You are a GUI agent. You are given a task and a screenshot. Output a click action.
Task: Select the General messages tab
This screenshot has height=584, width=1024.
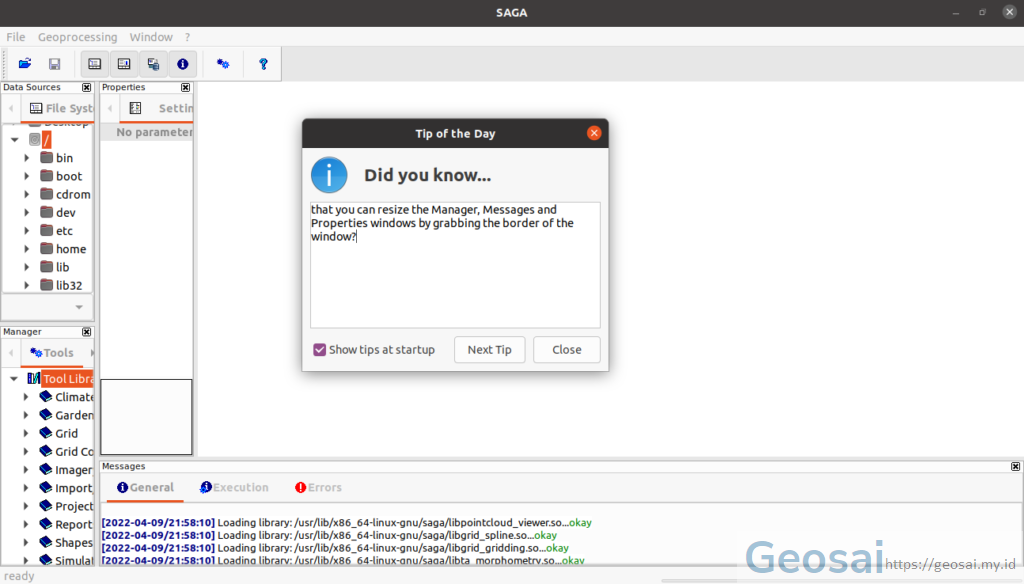pos(145,487)
